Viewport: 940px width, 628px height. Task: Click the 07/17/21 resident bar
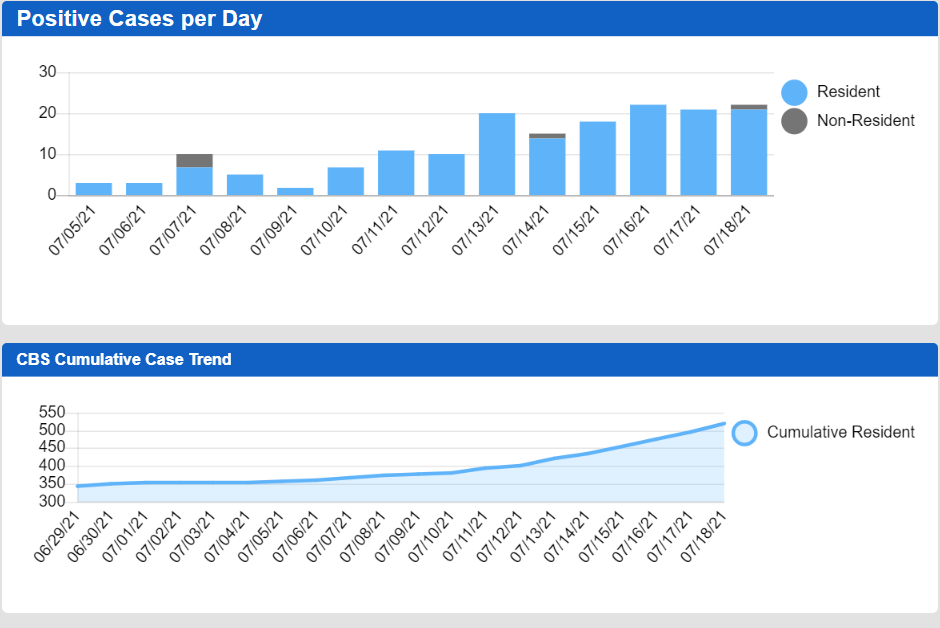click(698, 152)
